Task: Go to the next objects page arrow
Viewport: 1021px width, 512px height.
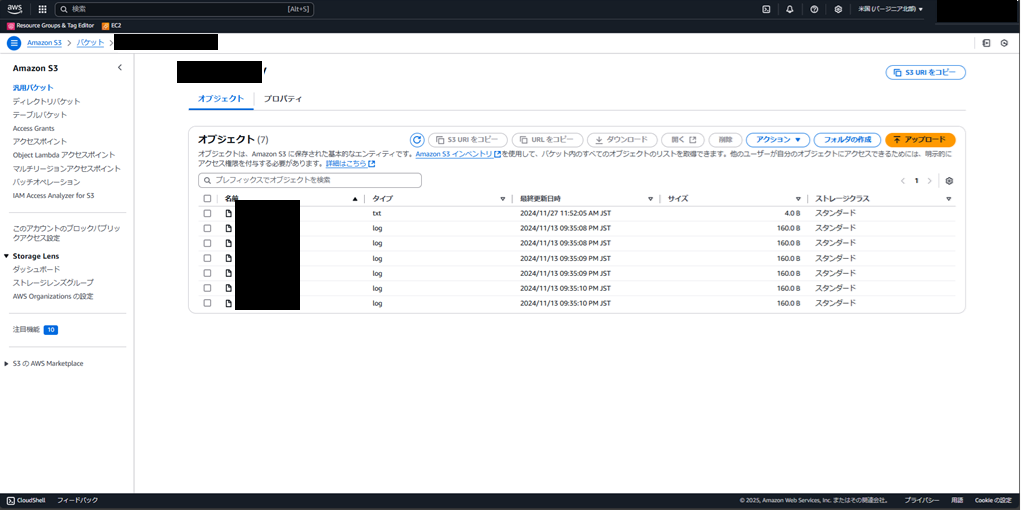Action: (x=929, y=181)
